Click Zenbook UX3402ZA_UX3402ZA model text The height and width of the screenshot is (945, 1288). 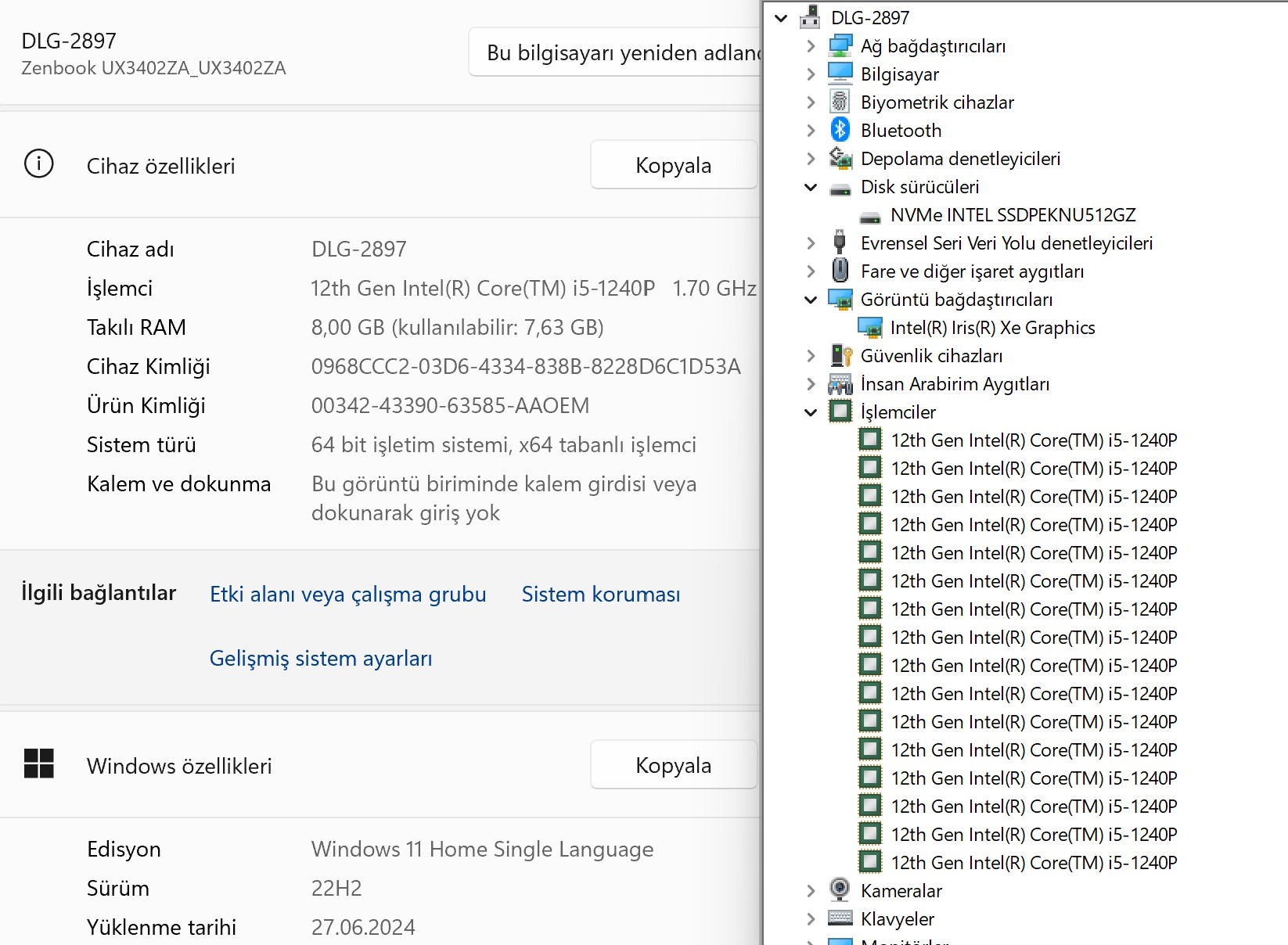click(x=153, y=68)
